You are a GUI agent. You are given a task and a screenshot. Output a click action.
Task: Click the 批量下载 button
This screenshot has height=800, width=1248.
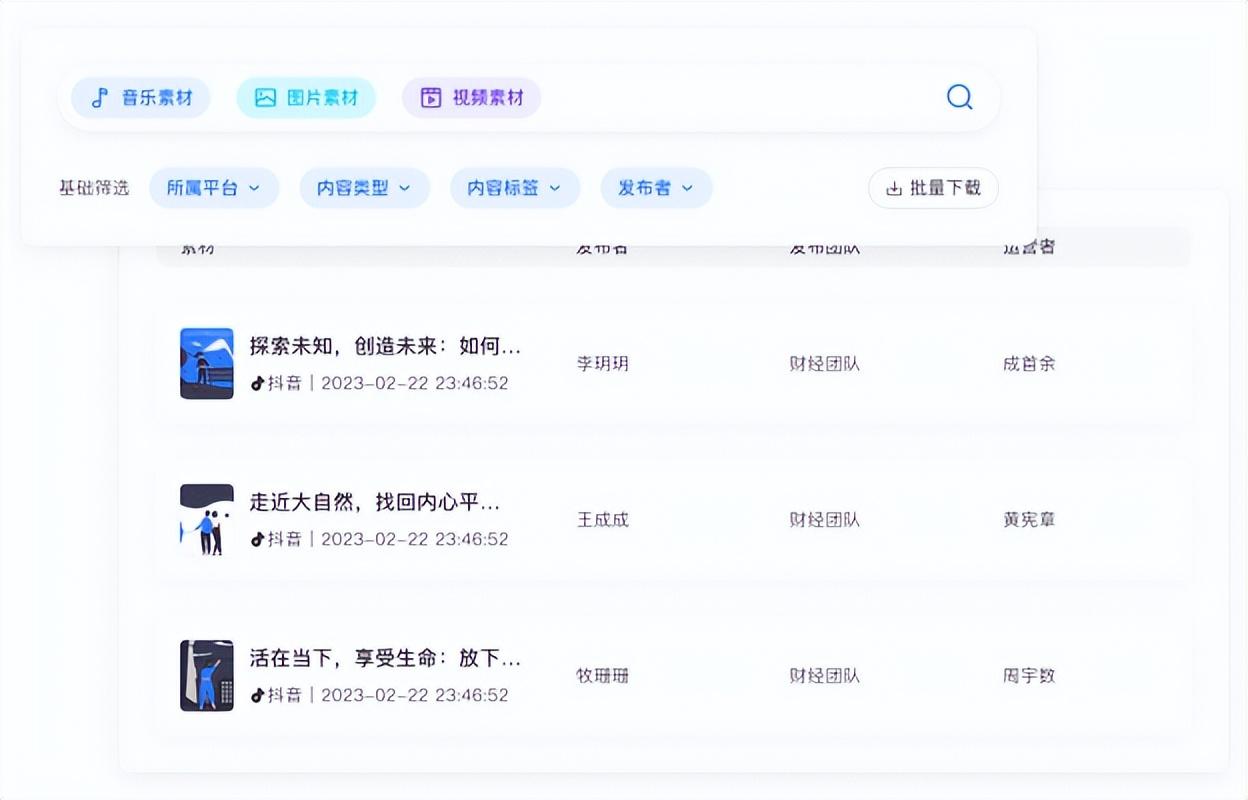933,188
